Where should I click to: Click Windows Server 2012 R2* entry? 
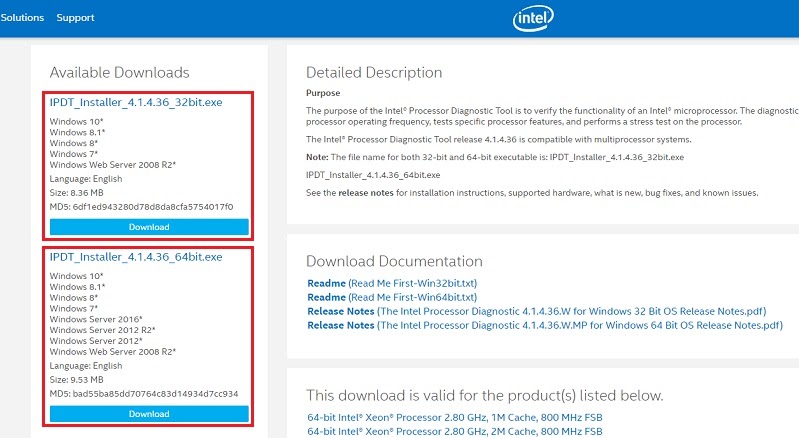(x=102, y=330)
